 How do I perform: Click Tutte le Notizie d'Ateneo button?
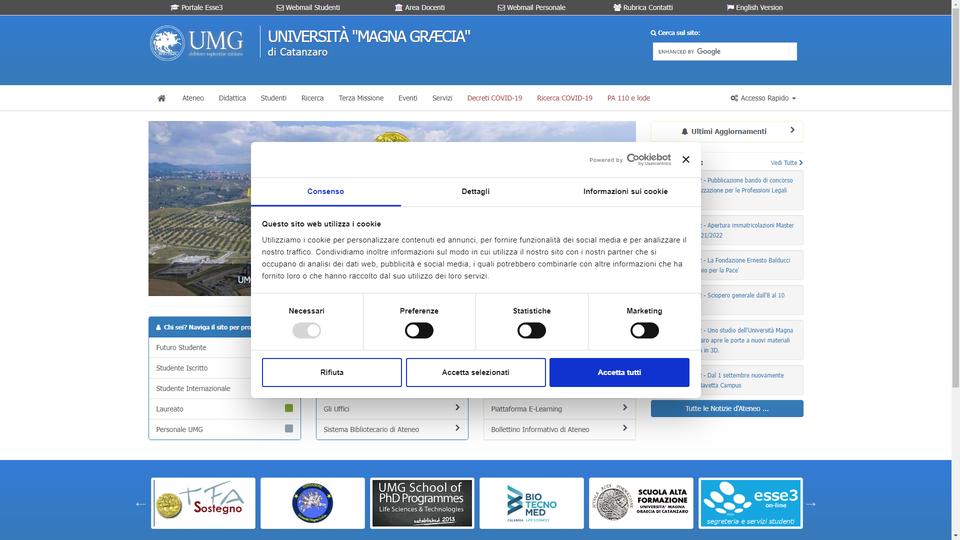pos(727,408)
